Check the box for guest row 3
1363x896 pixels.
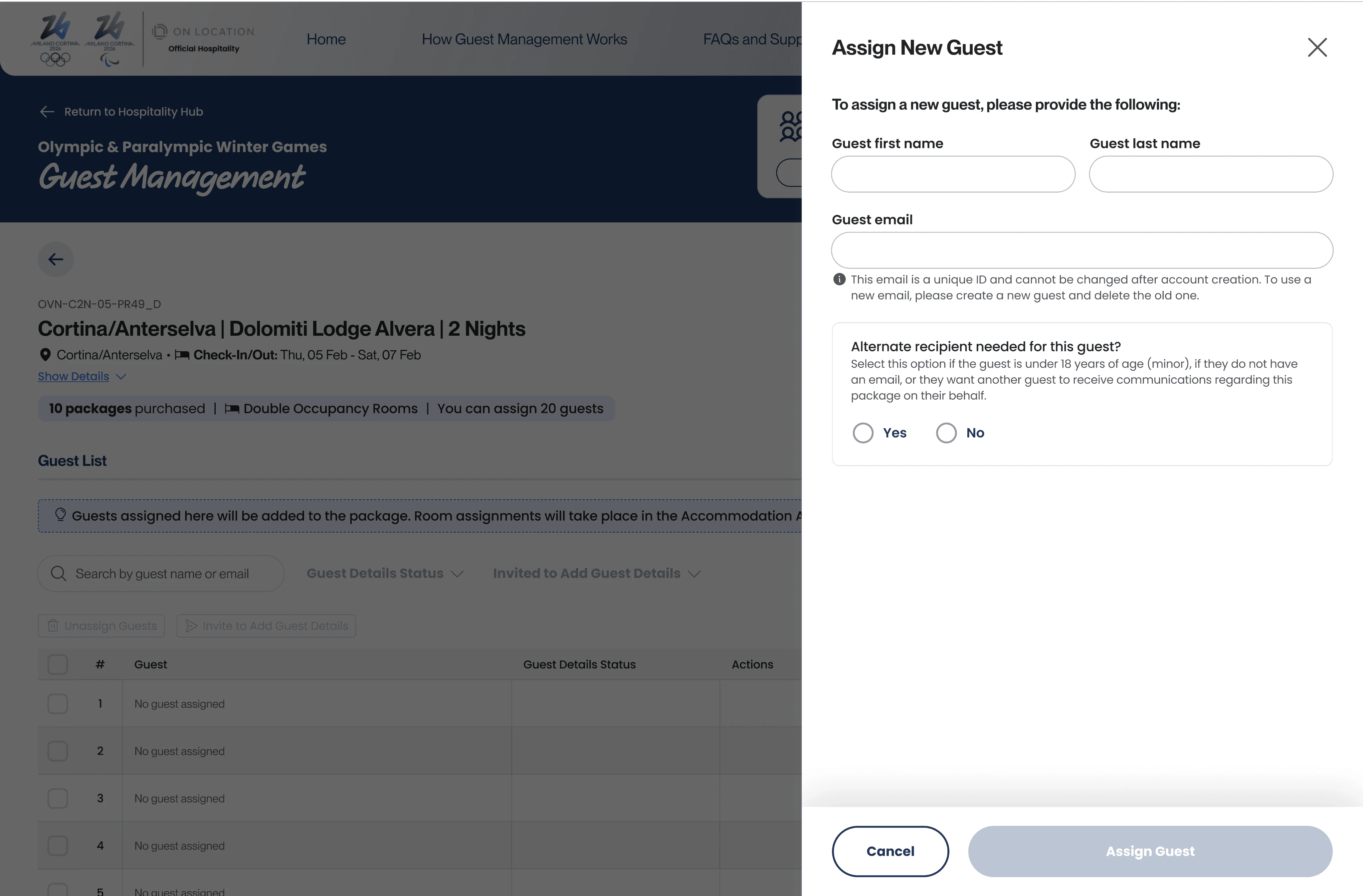[x=57, y=798]
